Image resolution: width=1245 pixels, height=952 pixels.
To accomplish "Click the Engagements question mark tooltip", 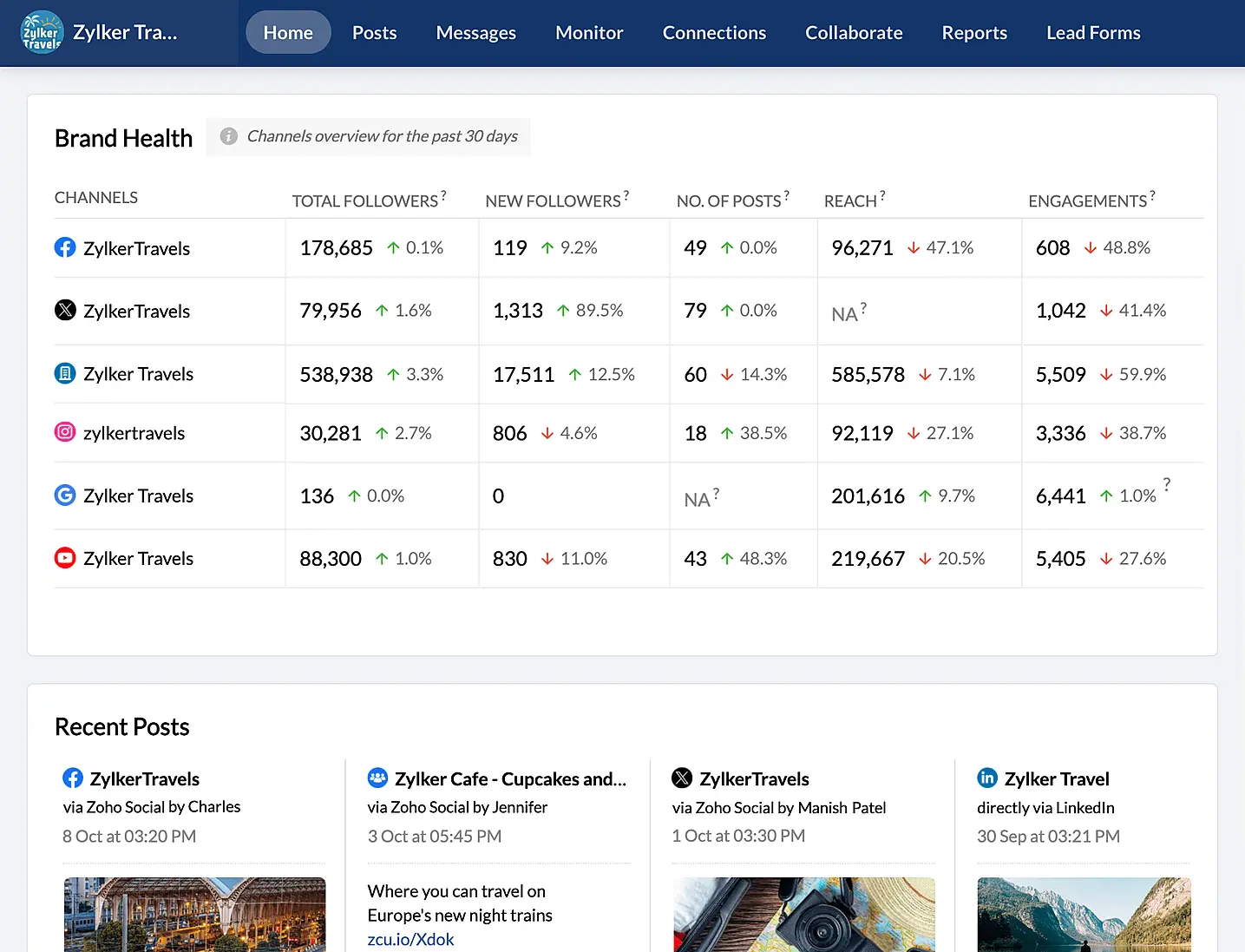I will tap(1152, 194).
